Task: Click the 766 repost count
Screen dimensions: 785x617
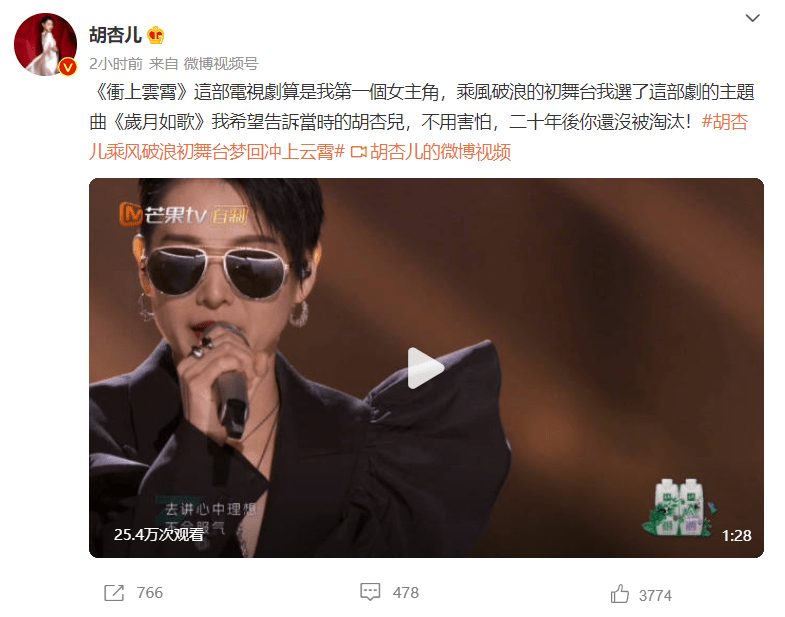Action: click(x=150, y=592)
